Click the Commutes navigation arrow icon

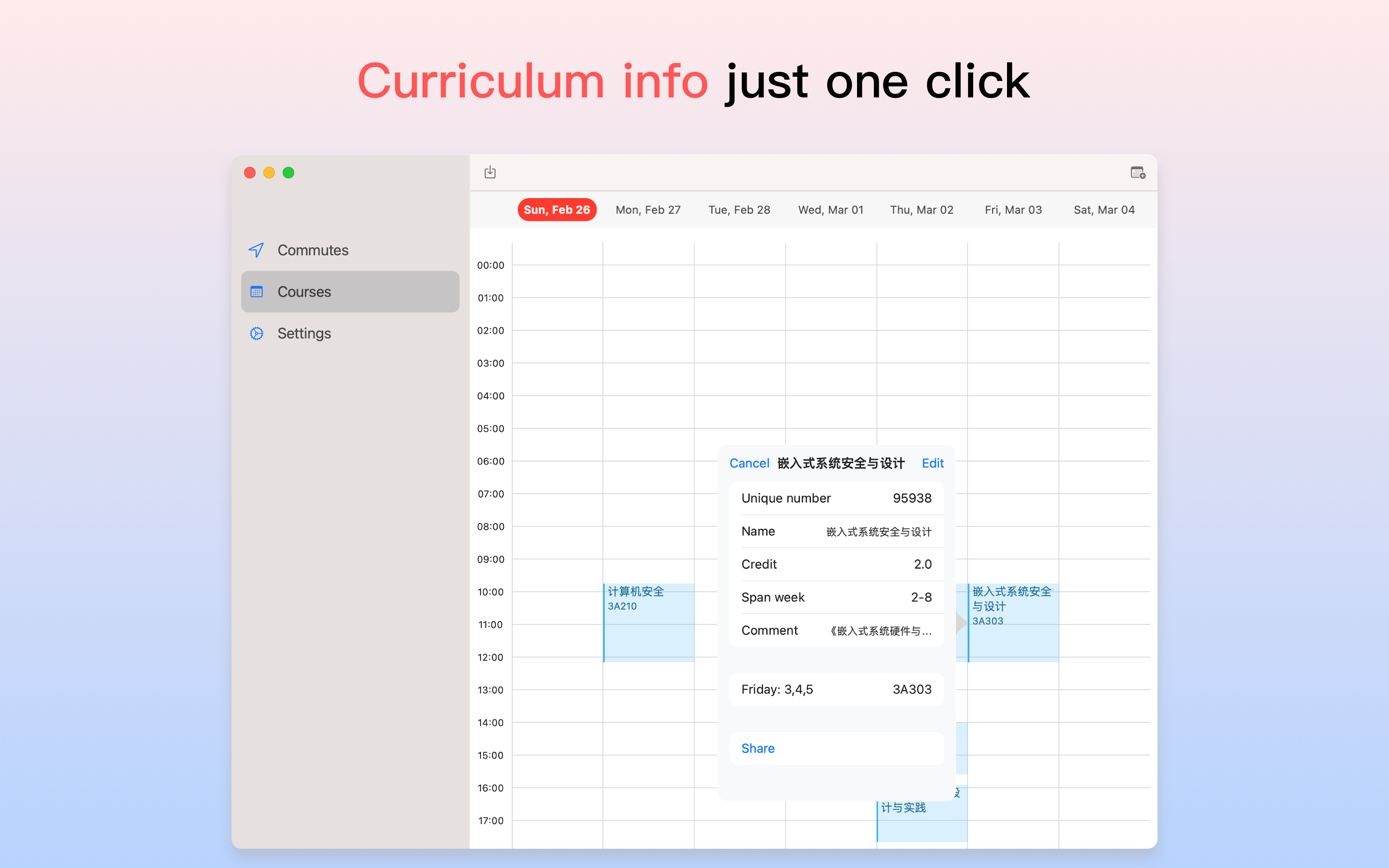click(x=256, y=250)
